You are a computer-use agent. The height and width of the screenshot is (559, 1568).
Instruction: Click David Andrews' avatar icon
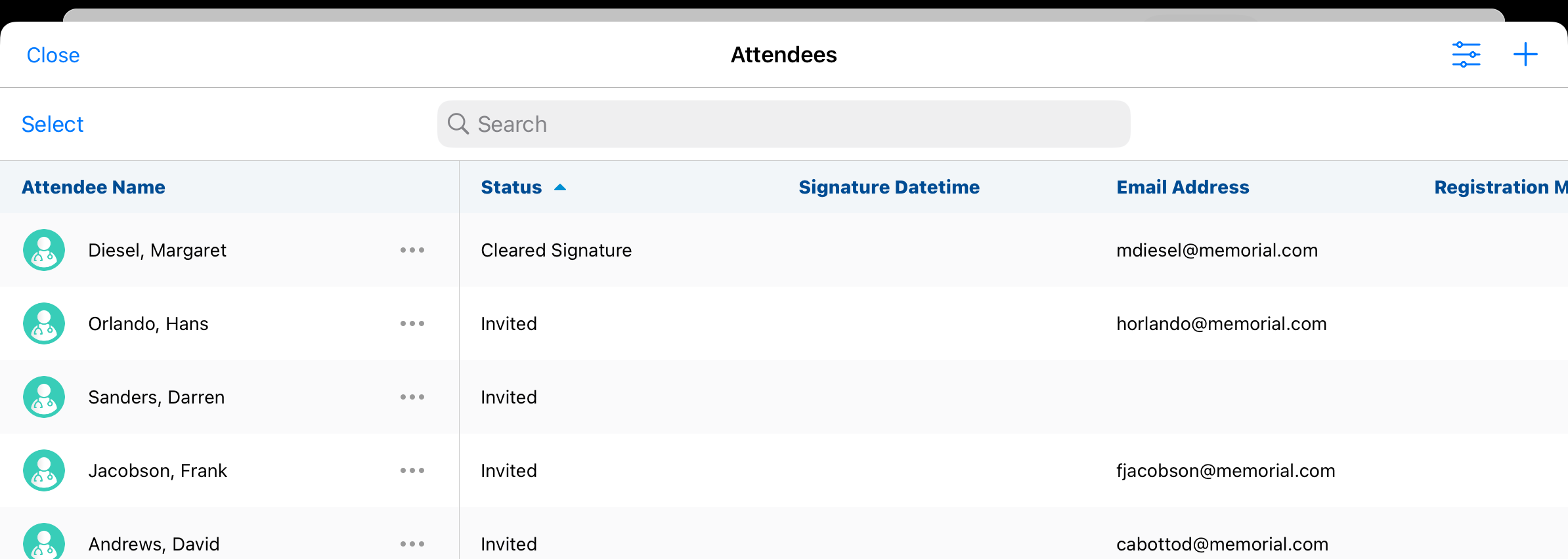click(x=44, y=543)
